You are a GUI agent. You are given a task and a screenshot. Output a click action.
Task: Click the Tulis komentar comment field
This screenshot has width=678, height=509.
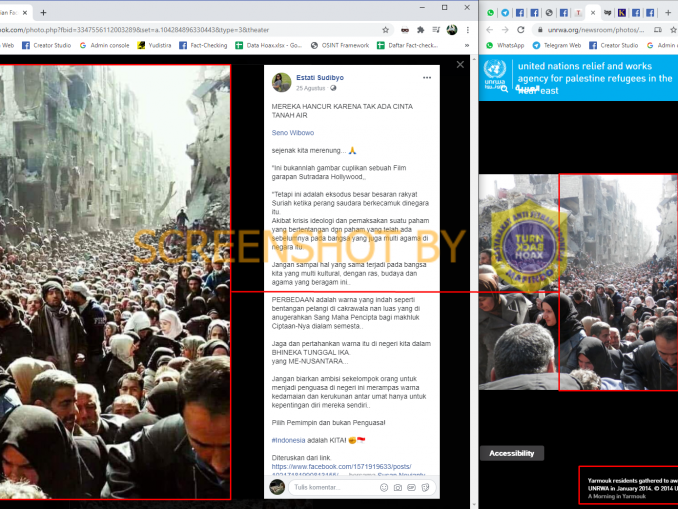[333, 487]
